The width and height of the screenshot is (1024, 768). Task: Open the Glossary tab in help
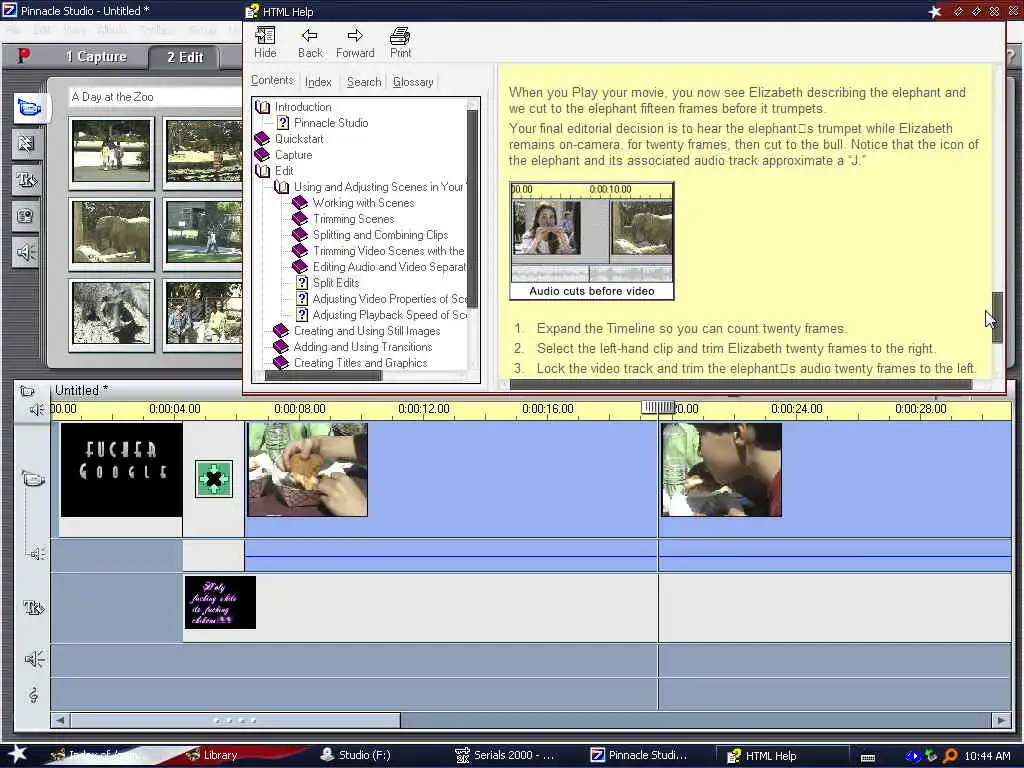click(x=413, y=82)
